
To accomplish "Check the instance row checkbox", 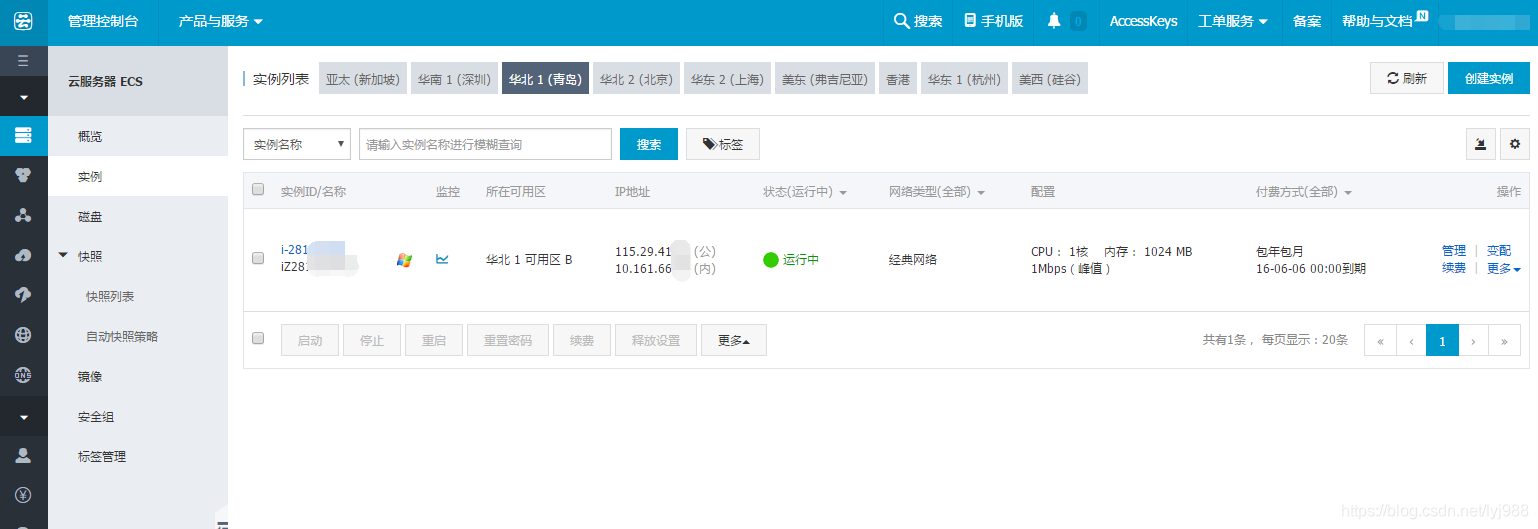I will [x=258, y=258].
